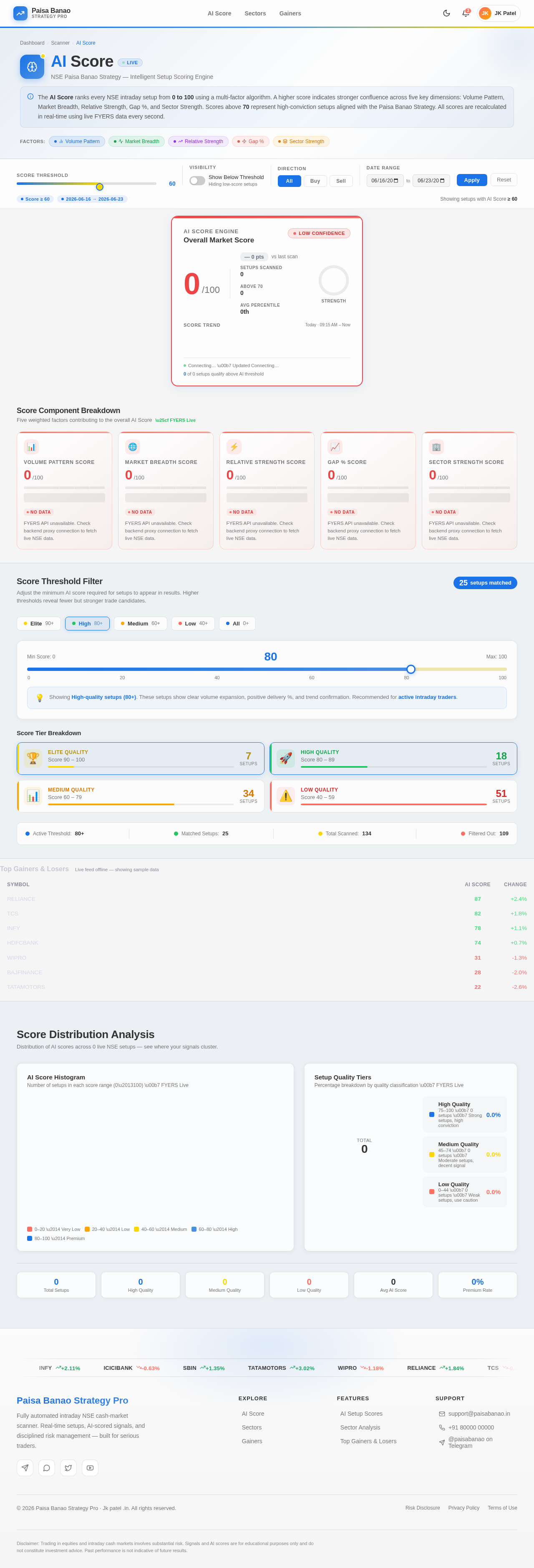Click the TATAMOTORS row in gainers table

point(267,987)
